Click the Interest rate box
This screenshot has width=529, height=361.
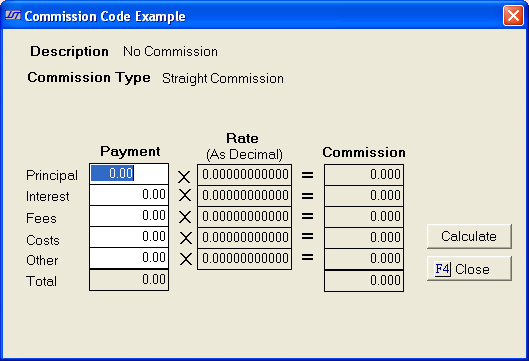tap(244, 196)
